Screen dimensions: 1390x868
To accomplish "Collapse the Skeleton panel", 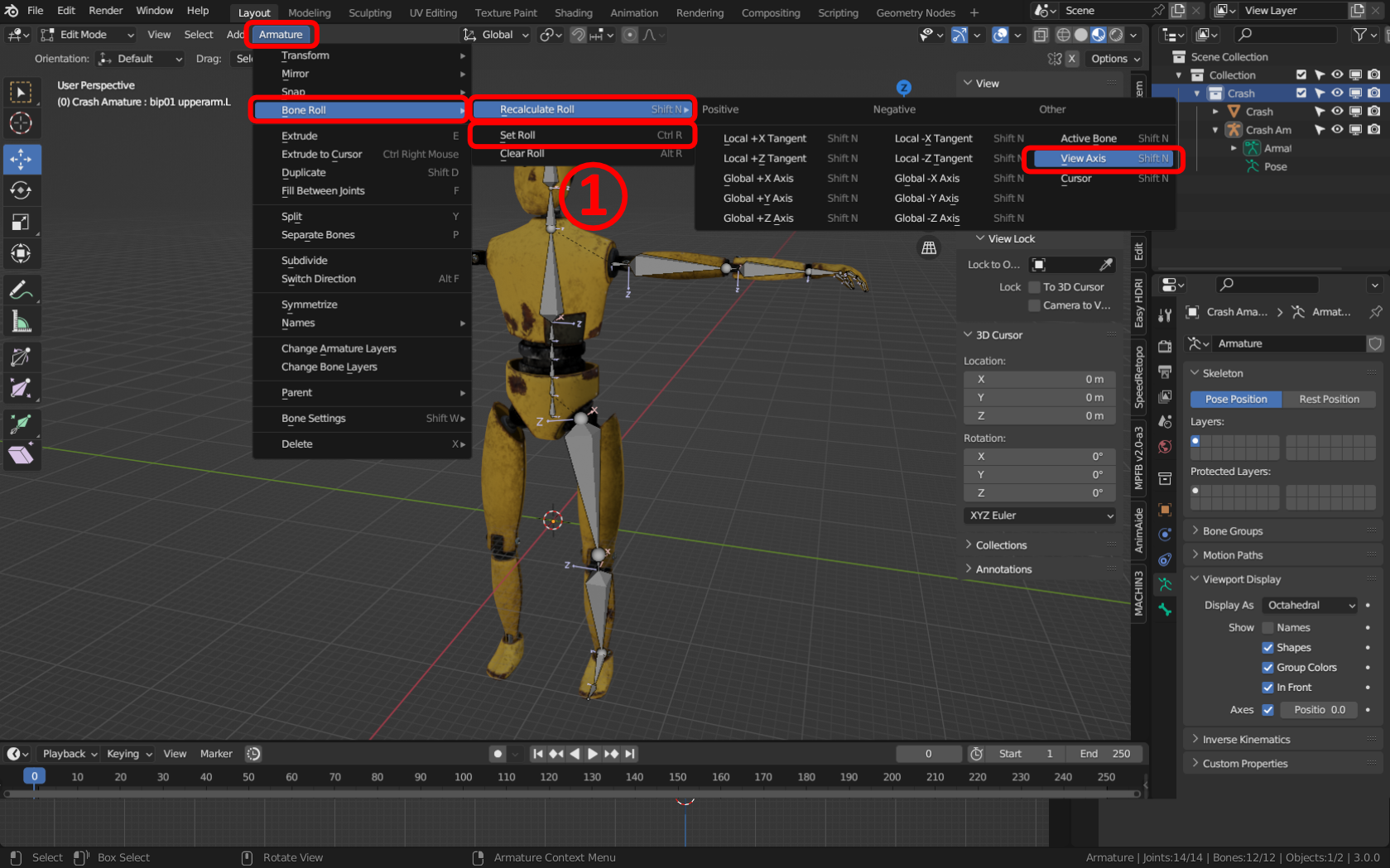I will (x=1222, y=373).
